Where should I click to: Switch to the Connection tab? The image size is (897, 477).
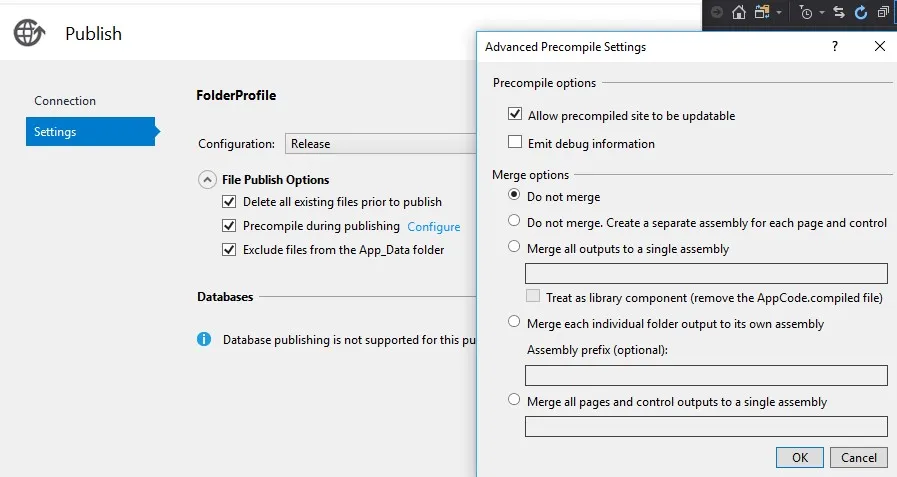tap(65, 101)
